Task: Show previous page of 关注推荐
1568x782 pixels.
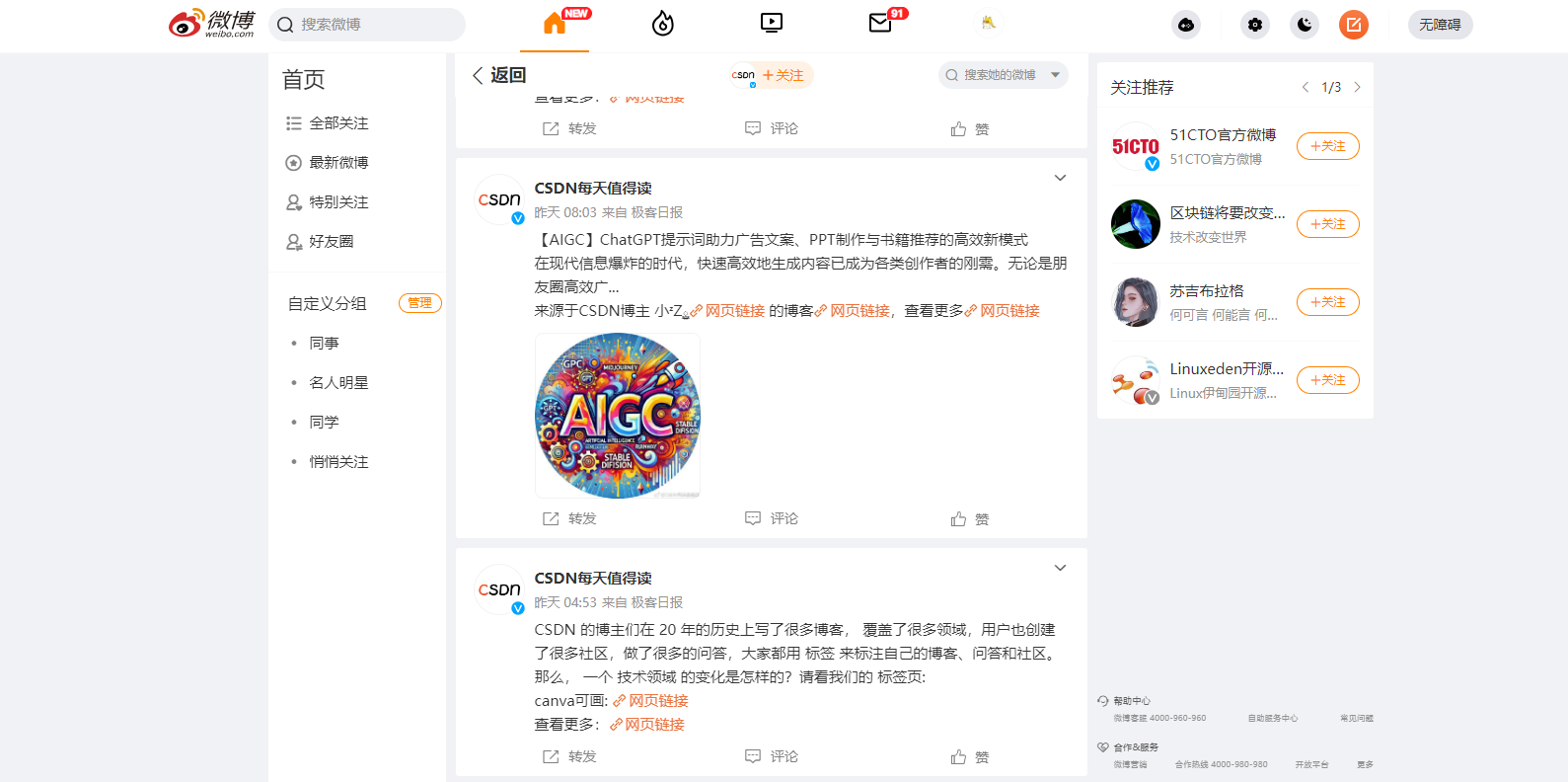Action: pos(1306,87)
